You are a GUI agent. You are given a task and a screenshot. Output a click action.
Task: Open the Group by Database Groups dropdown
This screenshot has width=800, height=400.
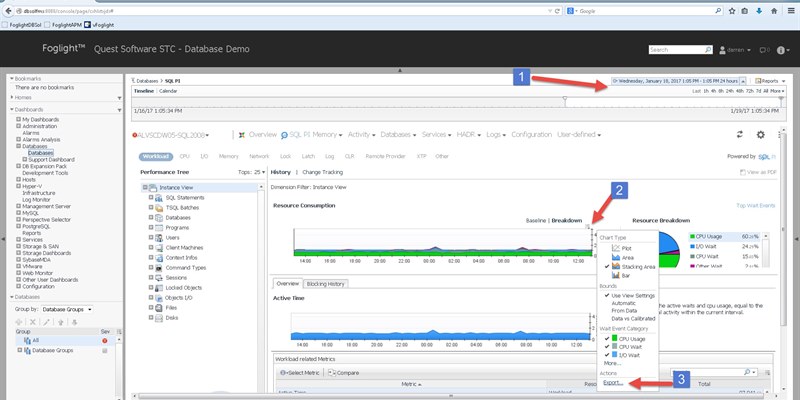click(67, 309)
